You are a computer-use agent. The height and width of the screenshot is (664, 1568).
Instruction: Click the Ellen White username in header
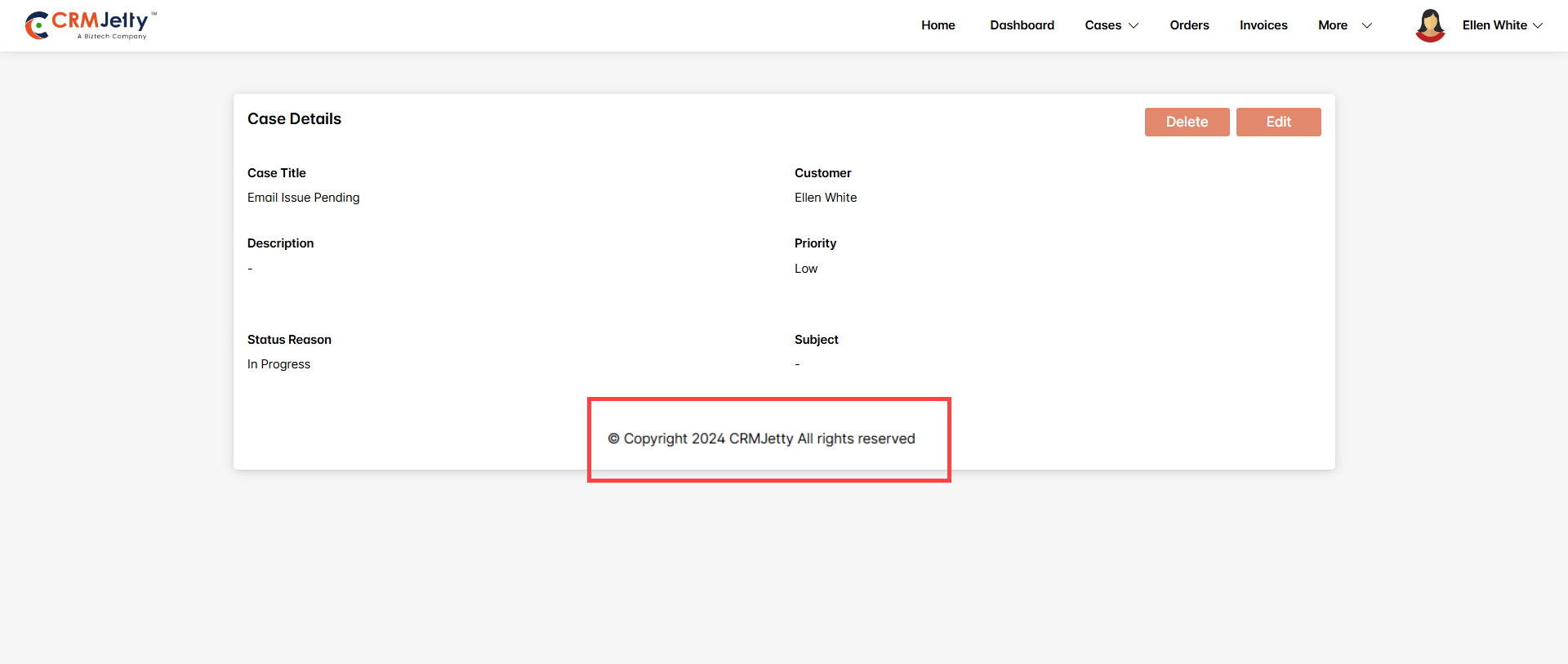point(1494,25)
